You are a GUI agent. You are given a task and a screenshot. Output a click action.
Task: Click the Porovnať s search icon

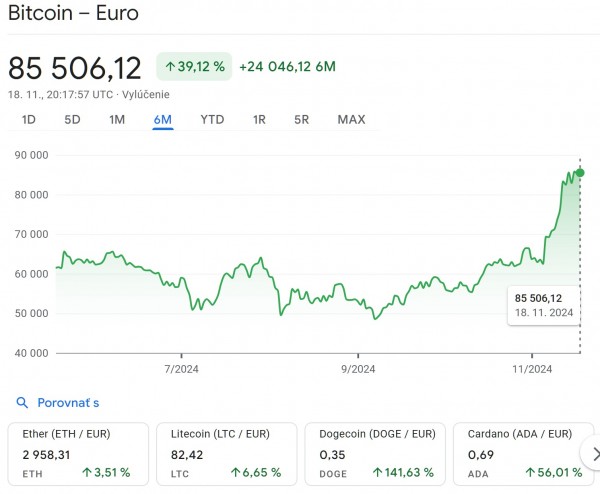coord(22,403)
